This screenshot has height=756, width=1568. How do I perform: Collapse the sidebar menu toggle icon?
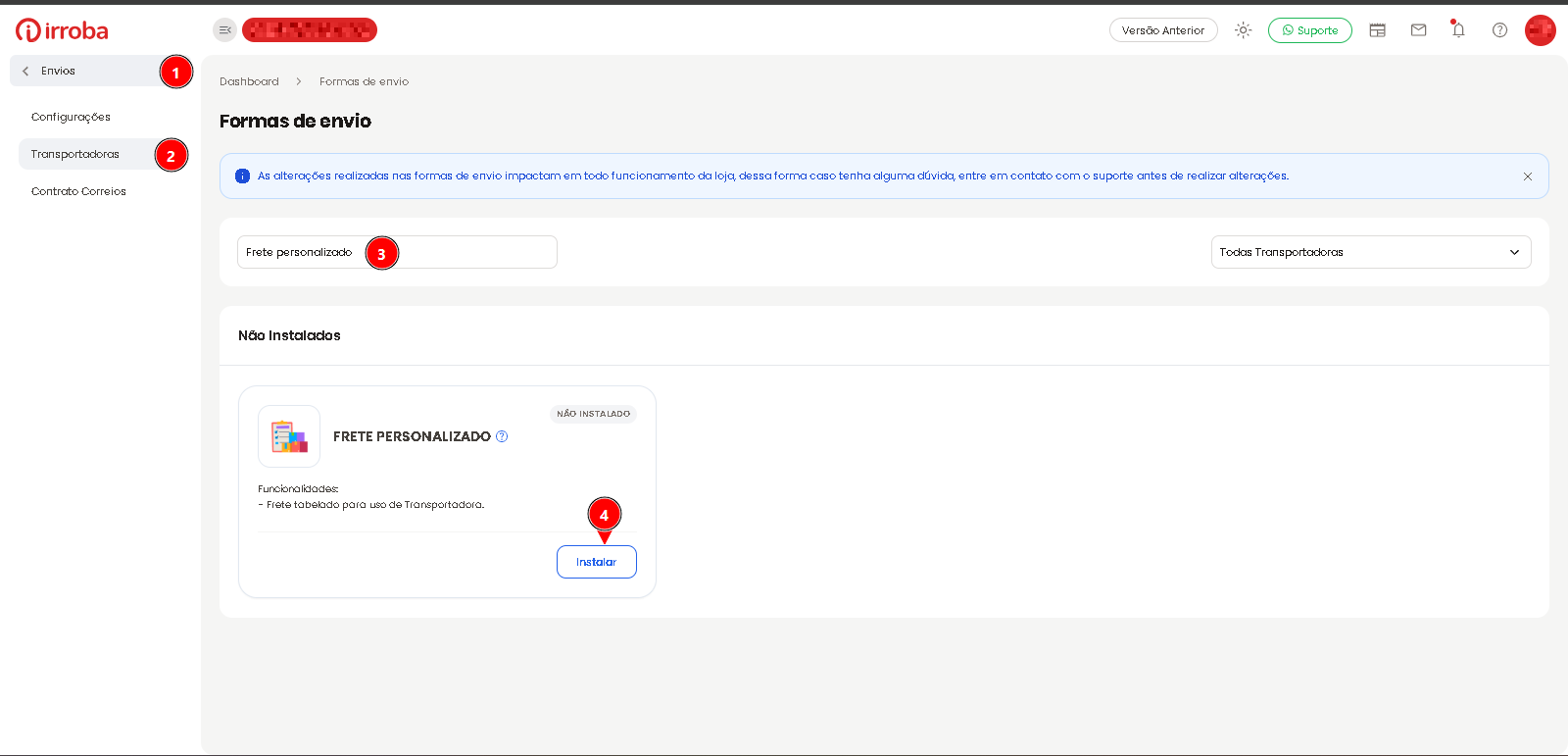(224, 30)
